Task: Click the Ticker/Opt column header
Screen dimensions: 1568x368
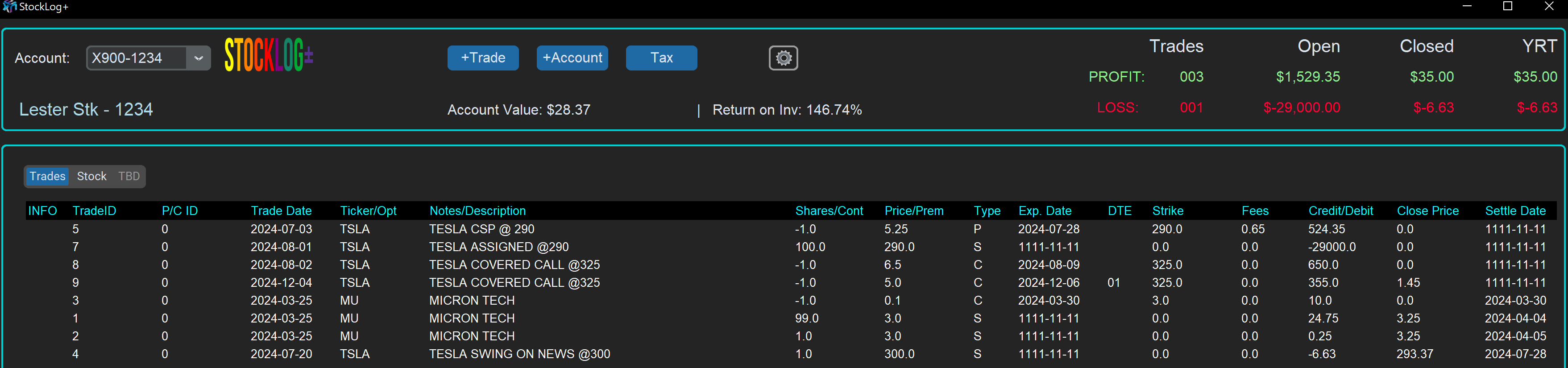Action: pyautogui.click(x=368, y=211)
